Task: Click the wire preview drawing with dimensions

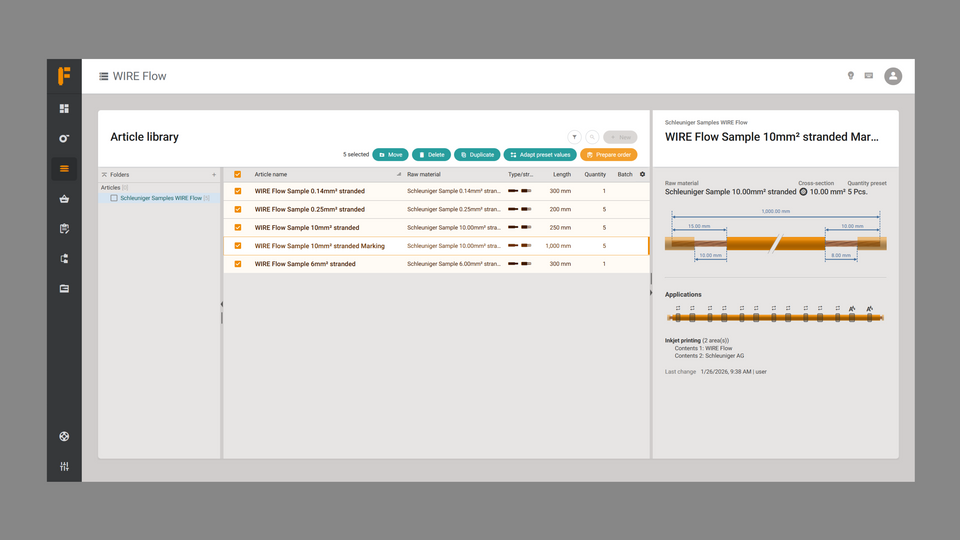Action: click(776, 236)
